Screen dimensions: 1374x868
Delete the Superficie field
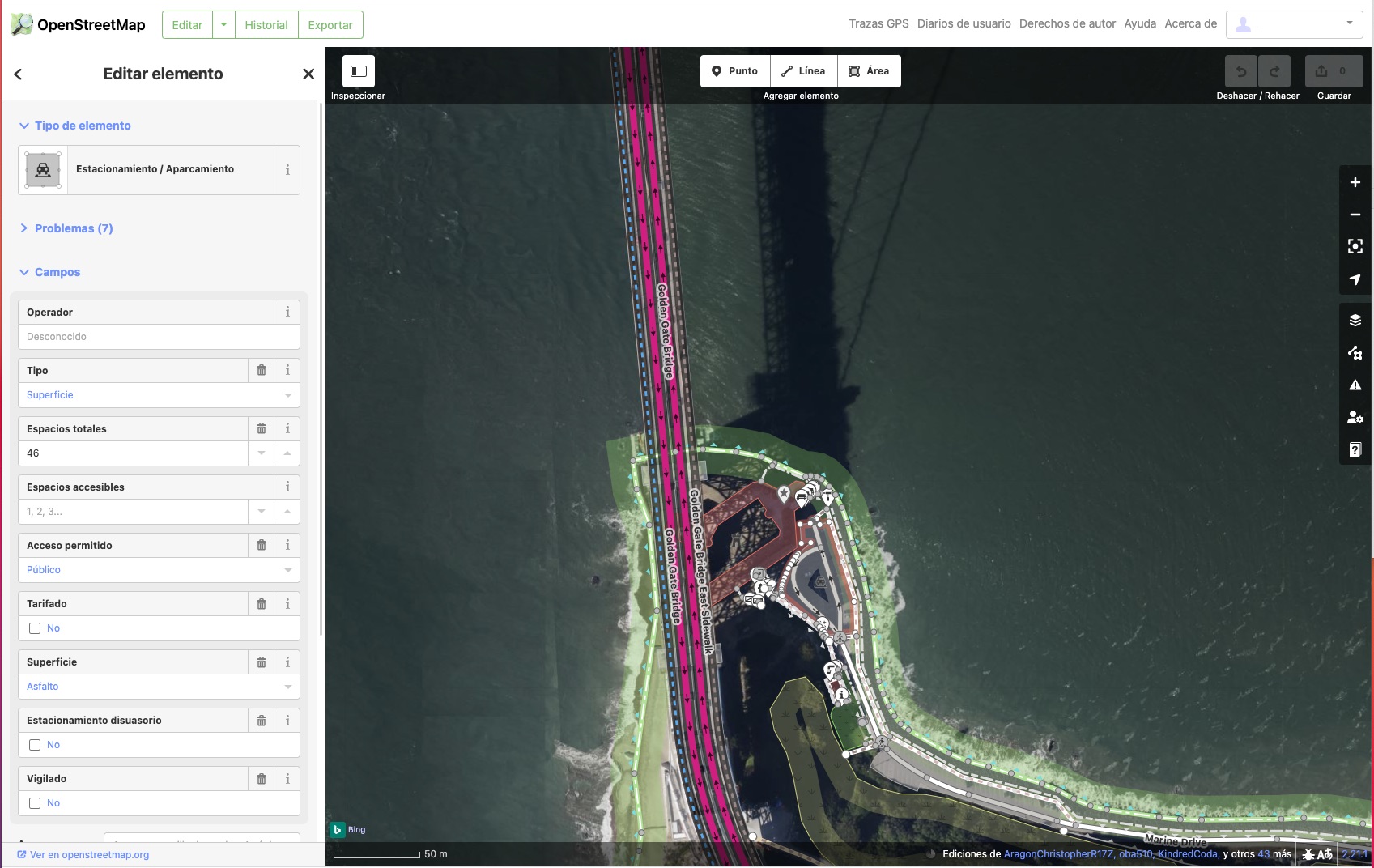coord(262,662)
